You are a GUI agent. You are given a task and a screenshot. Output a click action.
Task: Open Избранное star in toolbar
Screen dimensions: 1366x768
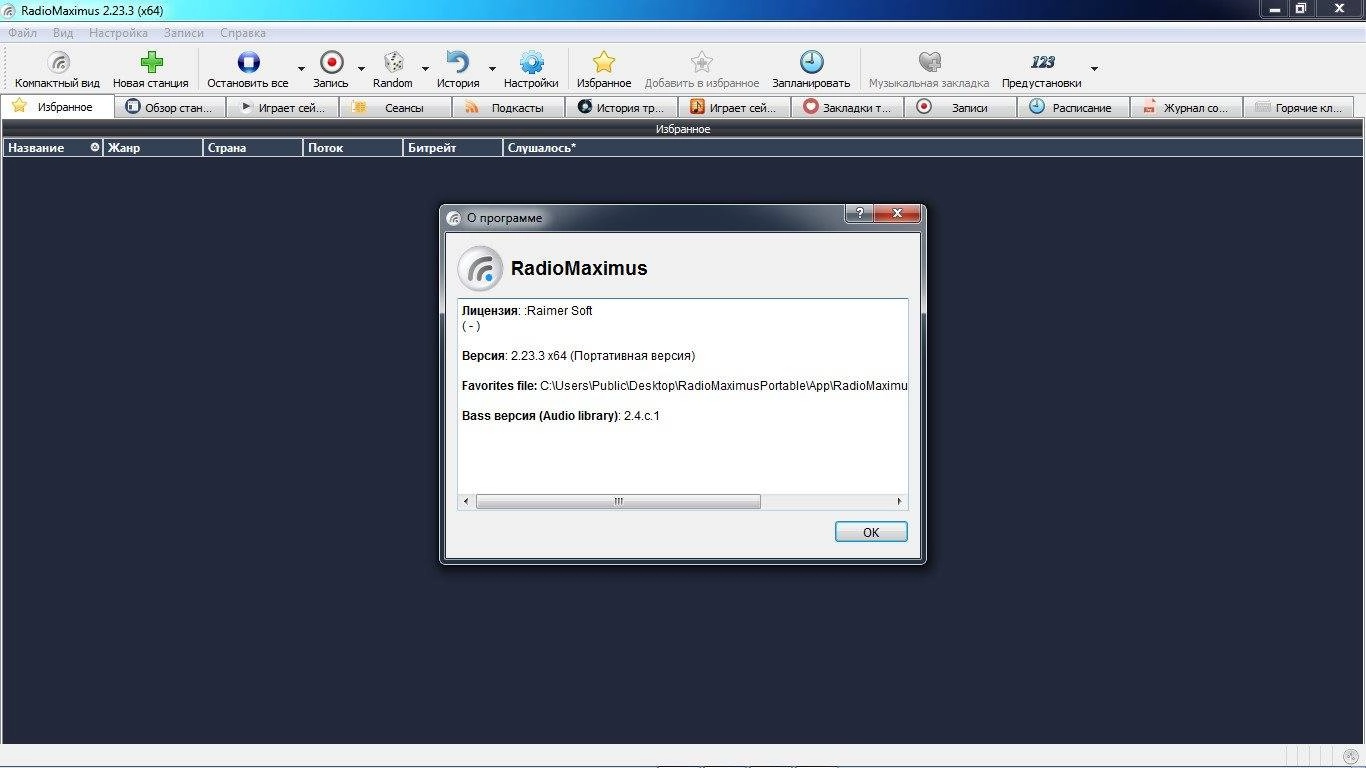tap(604, 70)
